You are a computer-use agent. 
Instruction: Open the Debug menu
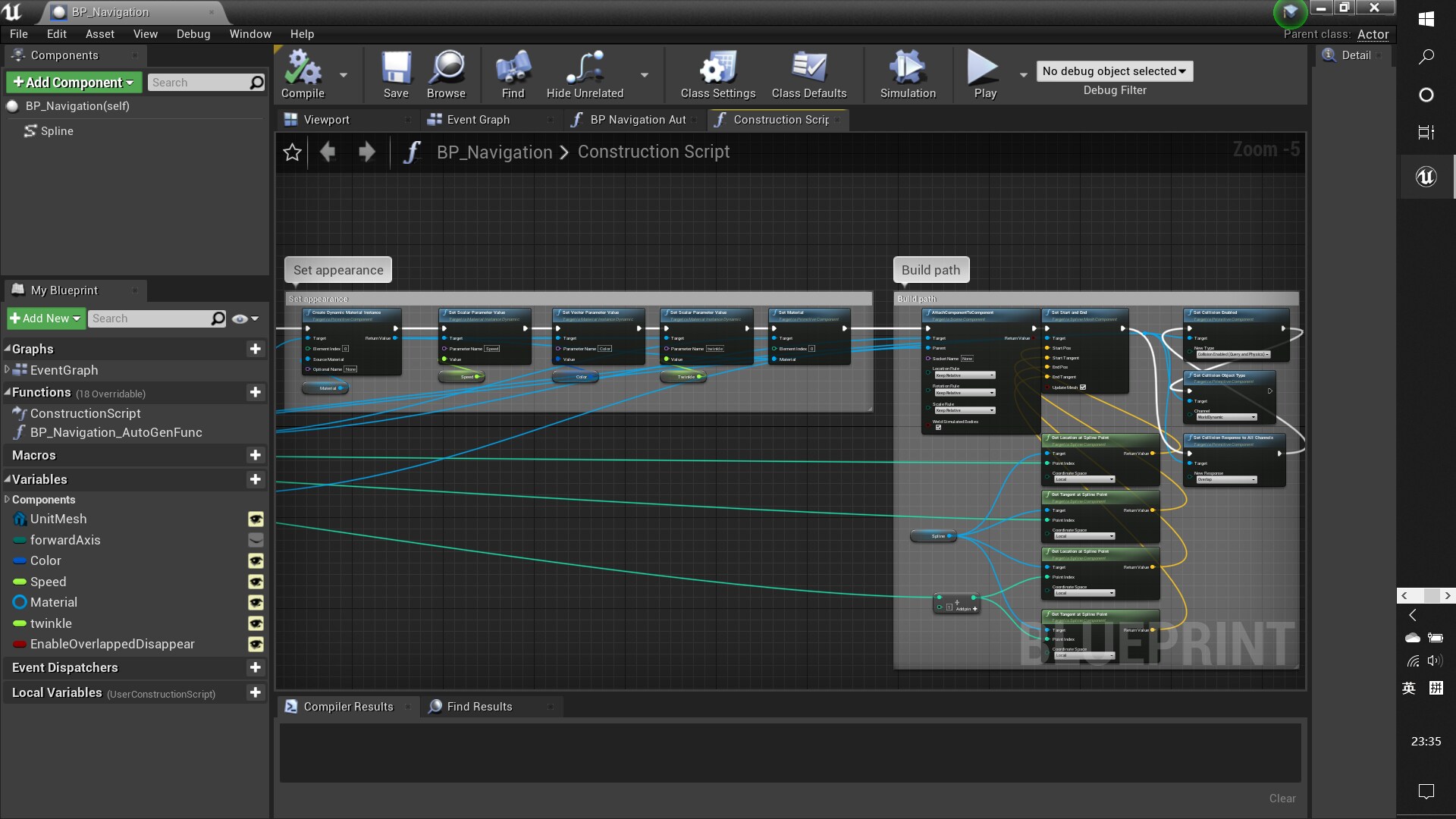click(x=193, y=34)
